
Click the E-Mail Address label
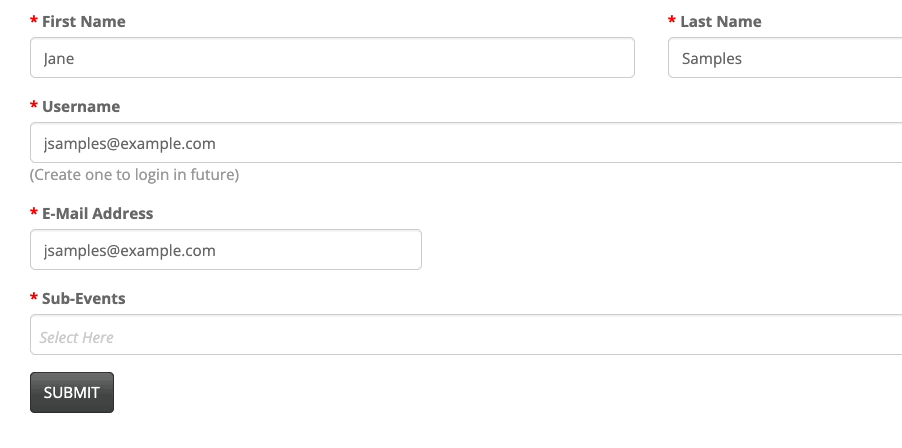click(x=98, y=213)
